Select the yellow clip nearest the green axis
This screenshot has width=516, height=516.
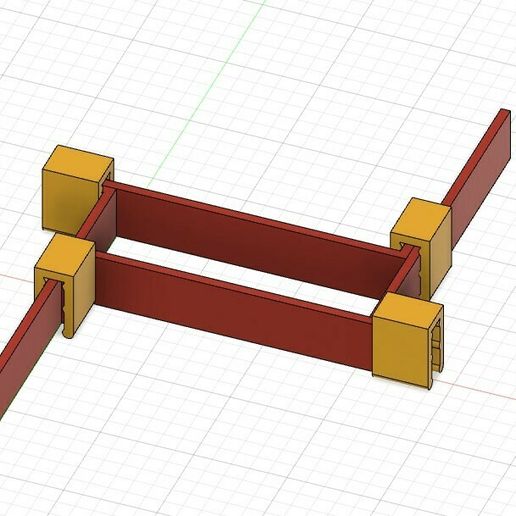tap(77, 188)
